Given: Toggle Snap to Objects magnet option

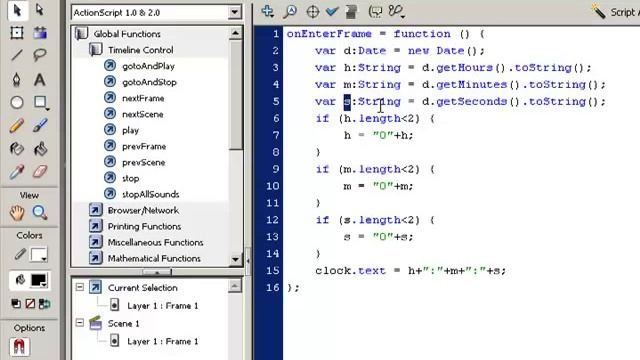Looking at the screenshot, I should (19, 347).
